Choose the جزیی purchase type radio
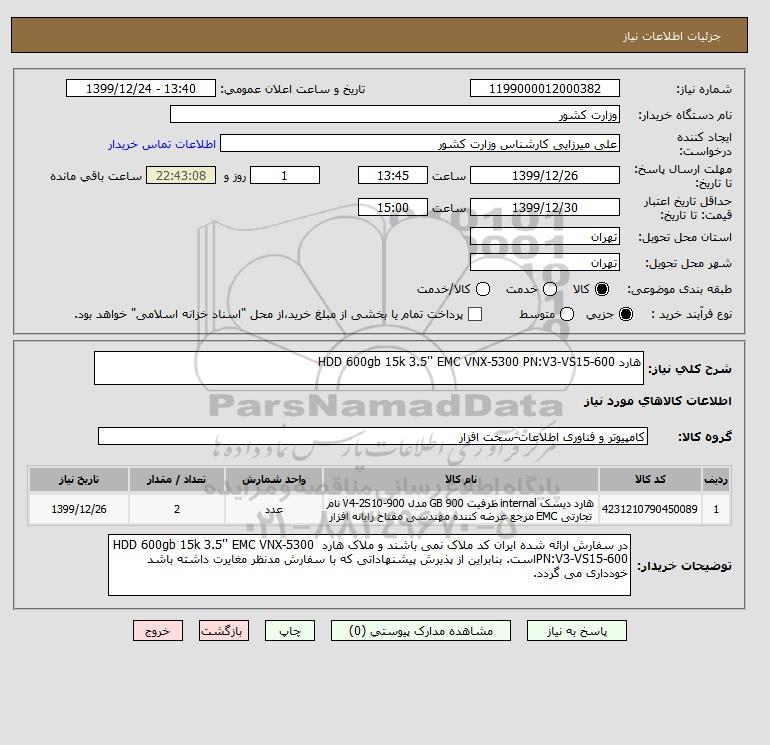This screenshot has width=770, height=745. 626,314
